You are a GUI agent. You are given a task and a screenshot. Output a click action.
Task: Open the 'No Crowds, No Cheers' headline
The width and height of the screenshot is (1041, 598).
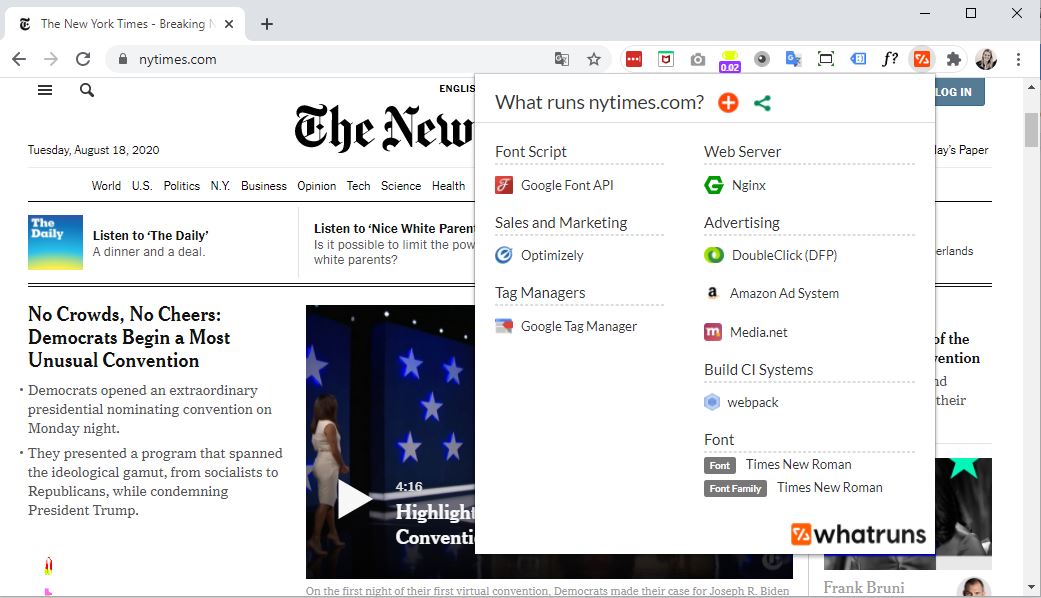pyautogui.click(x=129, y=337)
